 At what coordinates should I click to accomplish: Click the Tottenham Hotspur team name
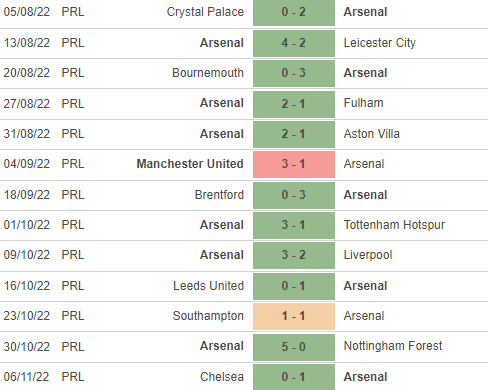(394, 225)
